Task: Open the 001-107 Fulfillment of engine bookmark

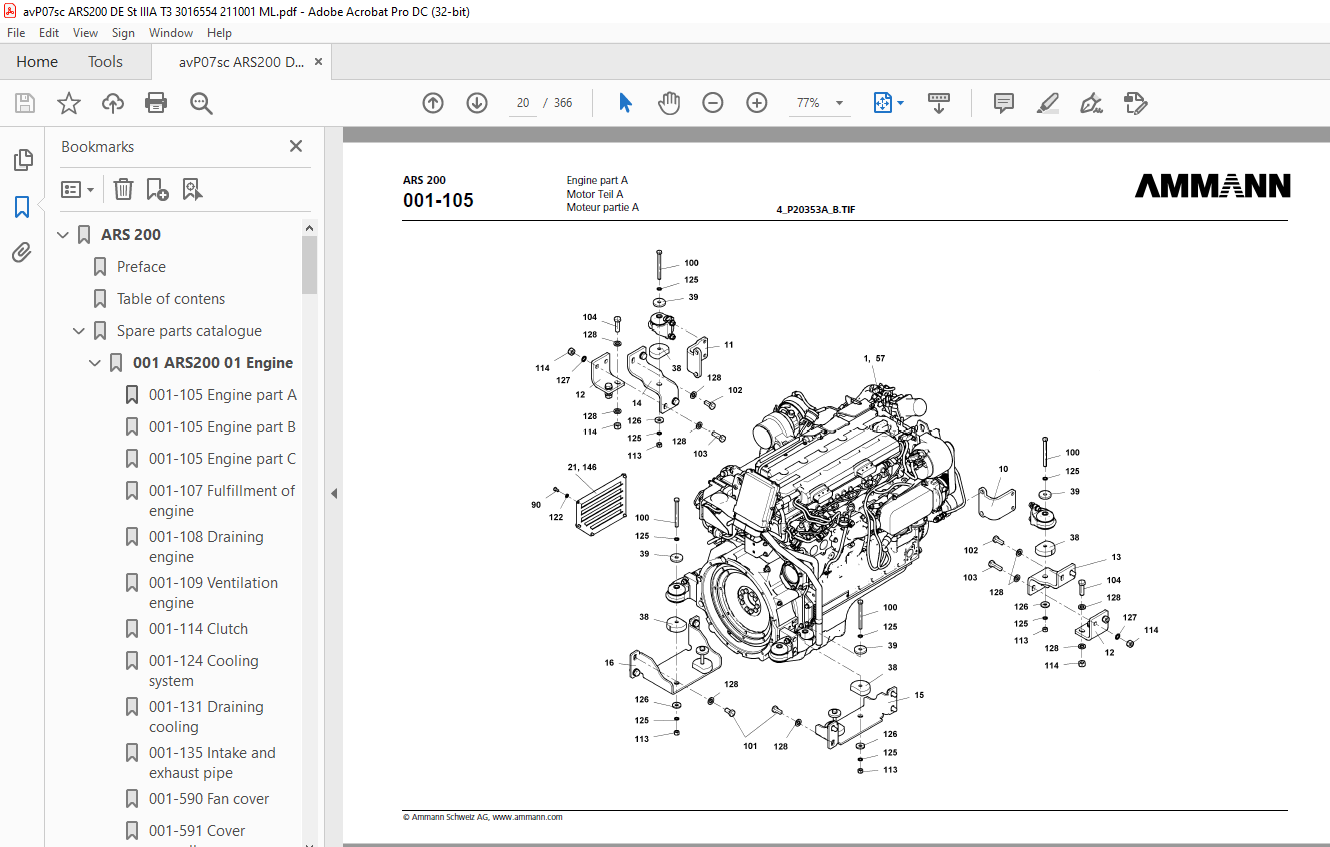Action: (x=222, y=501)
